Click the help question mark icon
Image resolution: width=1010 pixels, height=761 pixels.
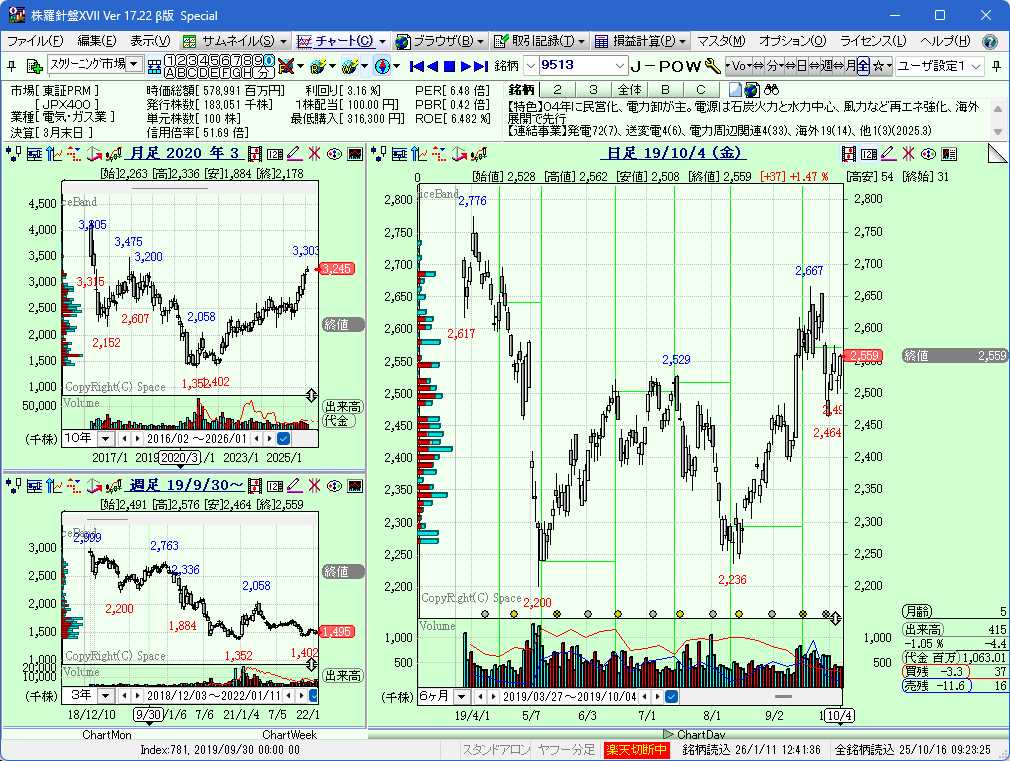[x=990, y=41]
